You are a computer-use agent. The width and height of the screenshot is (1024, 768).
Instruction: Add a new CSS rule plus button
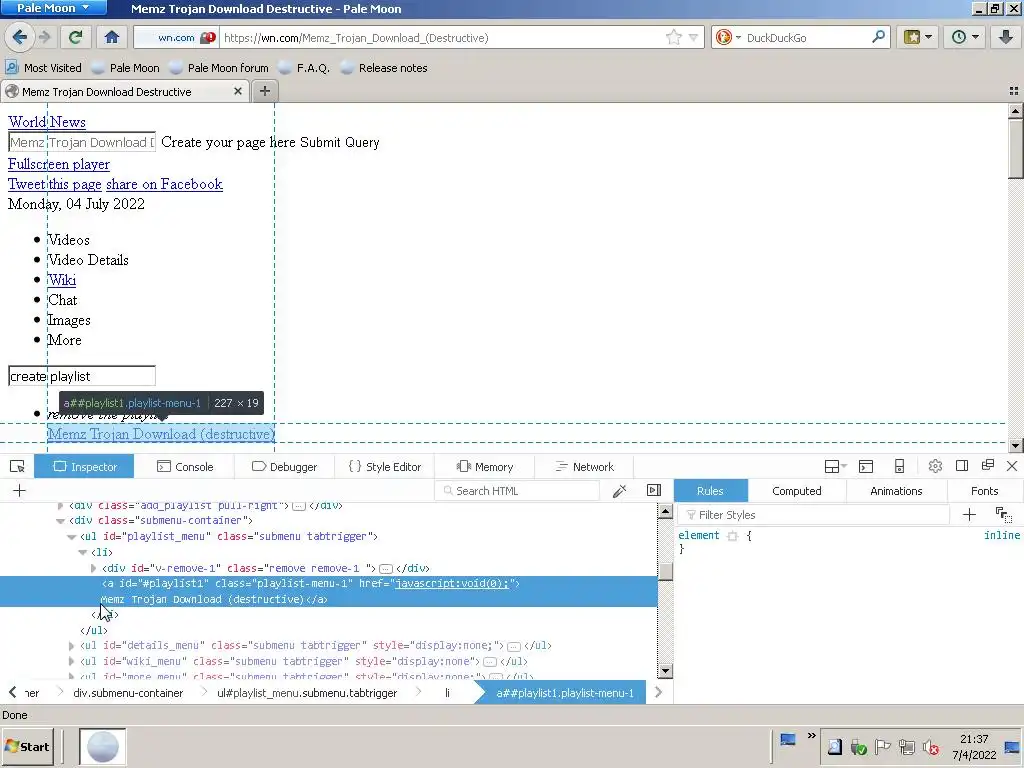coord(969,515)
